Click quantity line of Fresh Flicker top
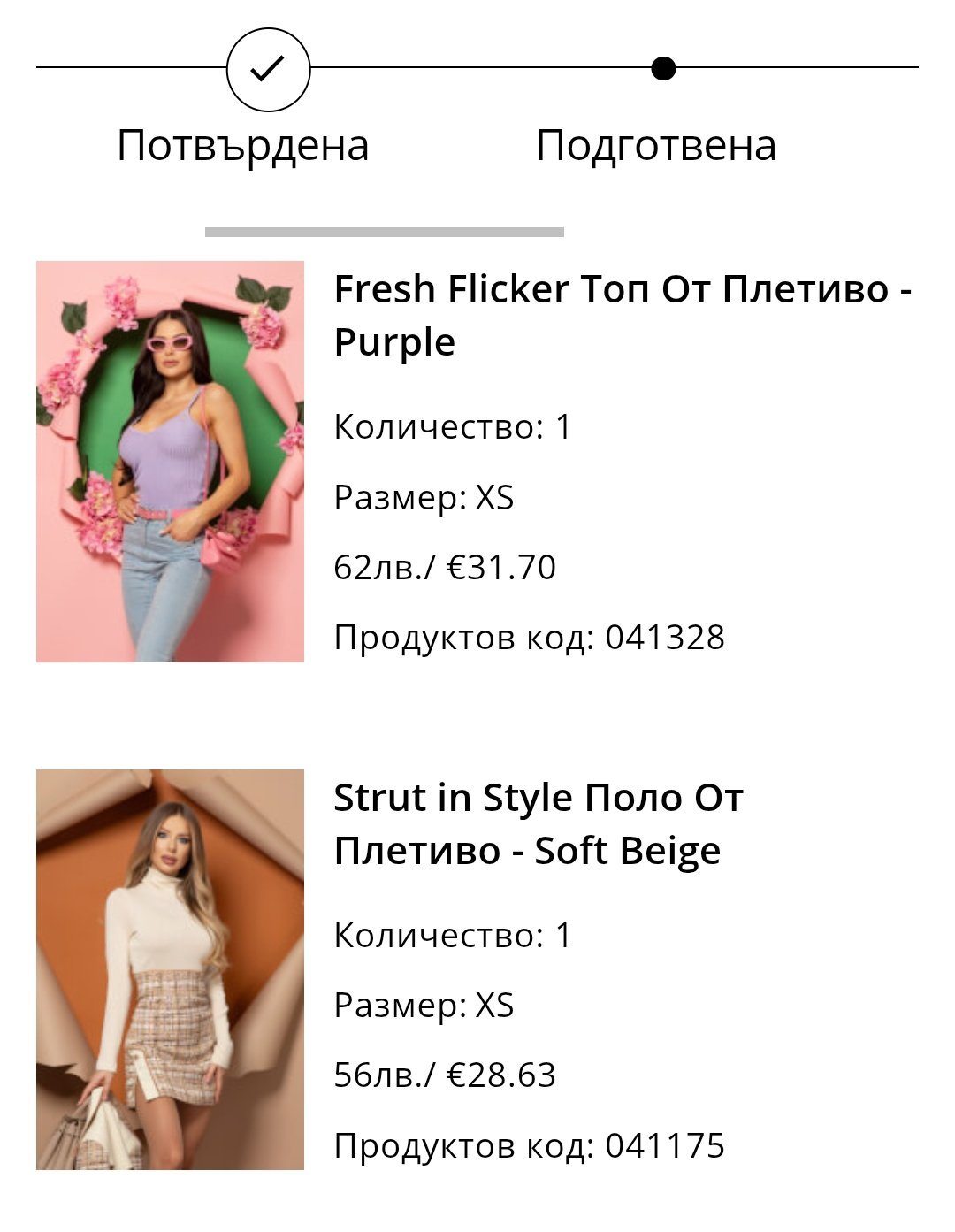This screenshot has height=1232, width=955. (453, 427)
